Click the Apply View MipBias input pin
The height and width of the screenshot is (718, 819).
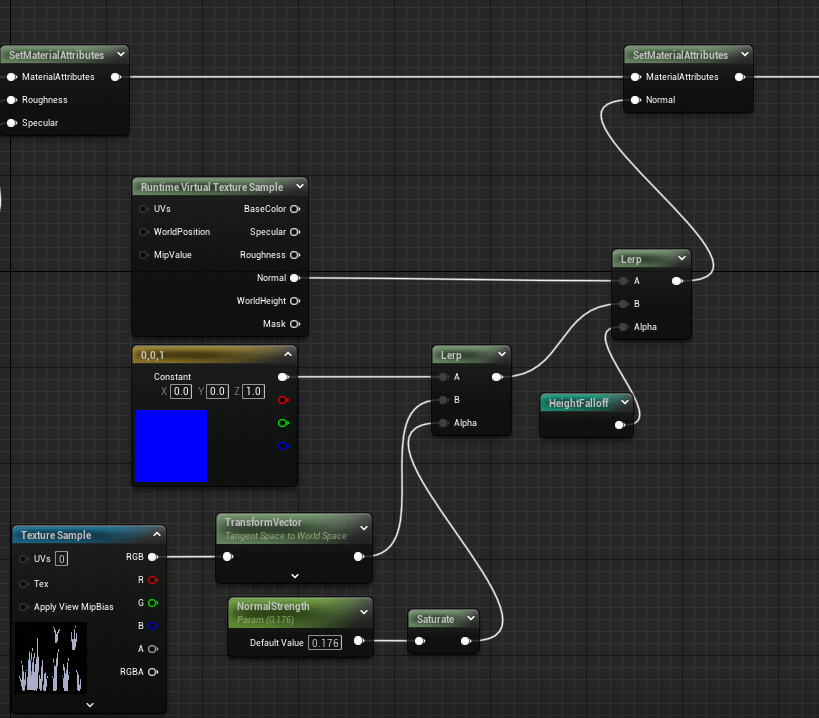pyautogui.click(x=24, y=607)
